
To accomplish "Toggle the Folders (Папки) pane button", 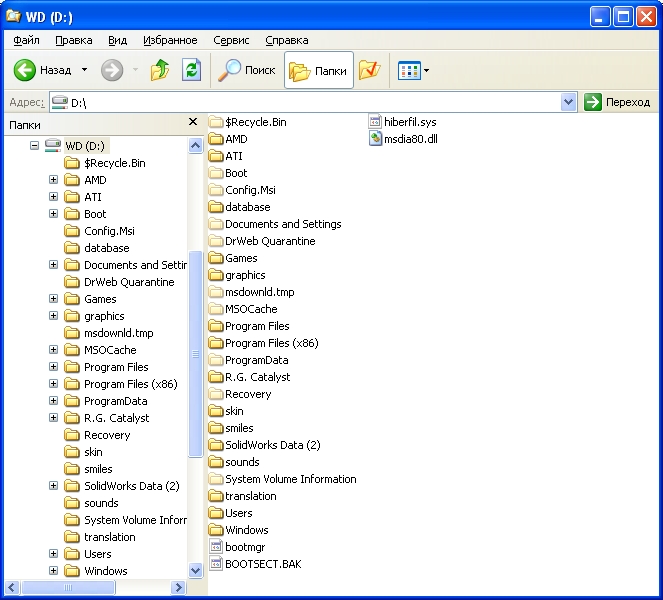I will click(318, 70).
